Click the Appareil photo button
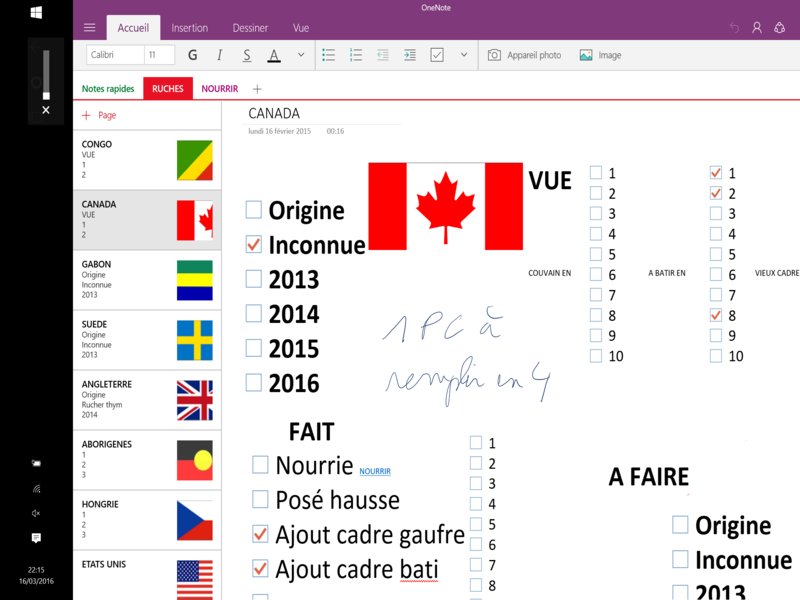The image size is (800, 600). pos(524,55)
